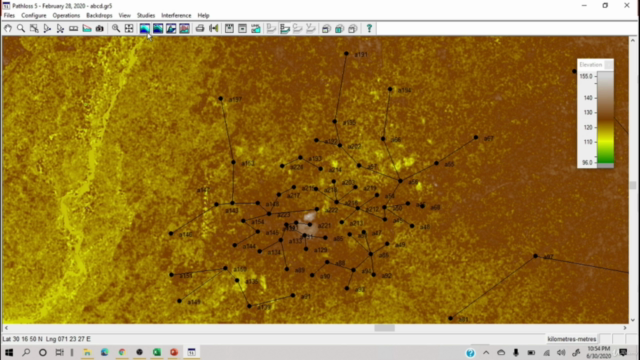Open the Configure menu

pos(33,16)
